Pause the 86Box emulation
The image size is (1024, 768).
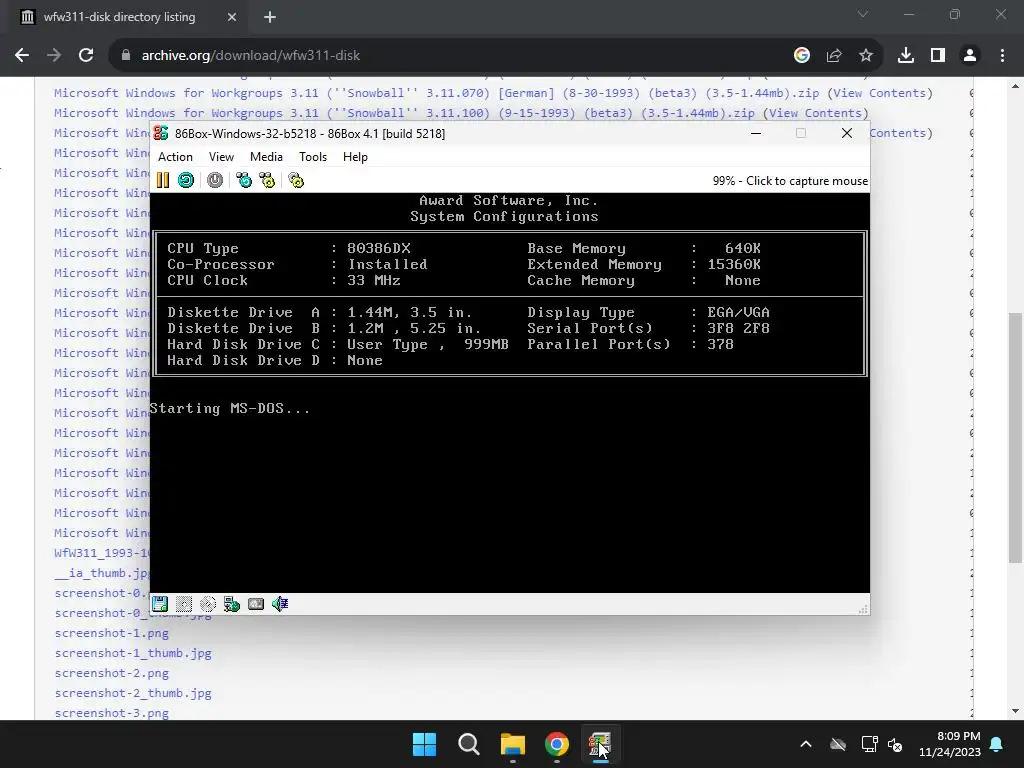(163, 180)
